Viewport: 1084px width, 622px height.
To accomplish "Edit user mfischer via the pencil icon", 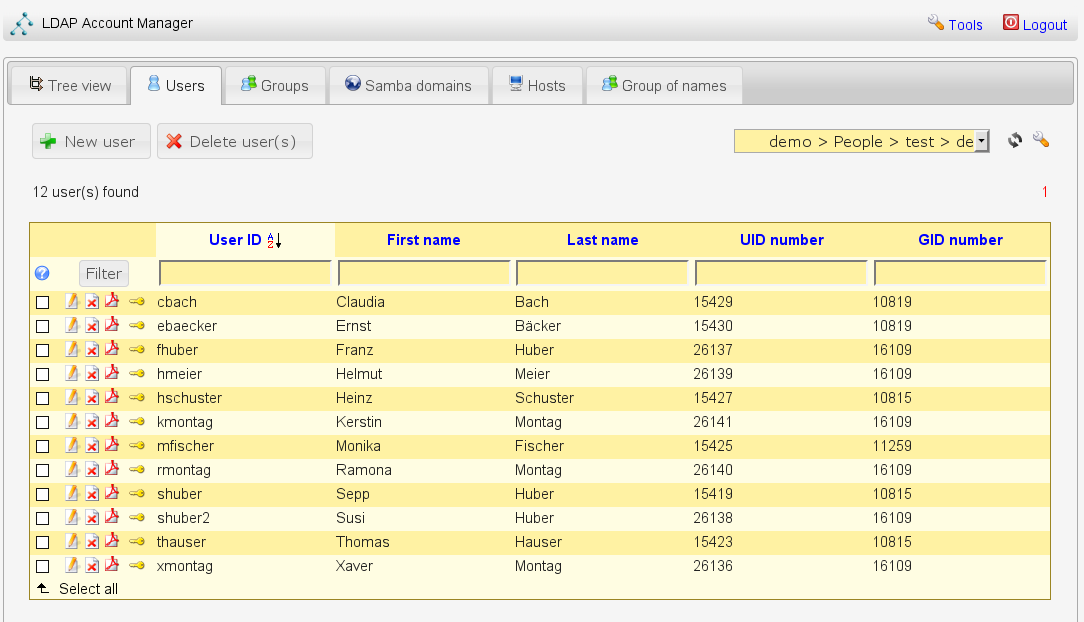I will point(72,445).
